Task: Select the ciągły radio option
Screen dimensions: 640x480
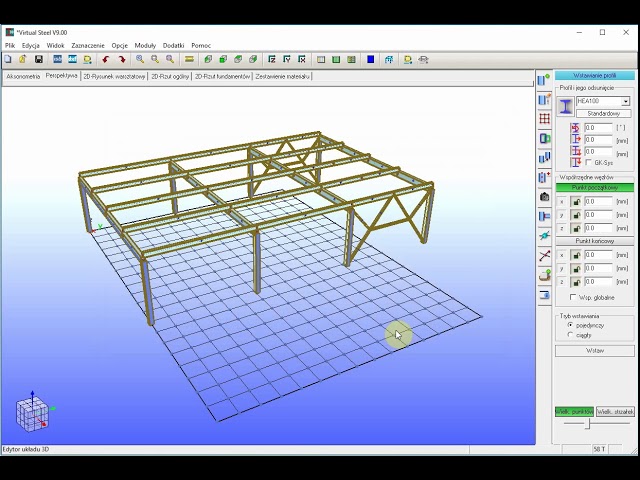Action: pyautogui.click(x=570, y=335)
